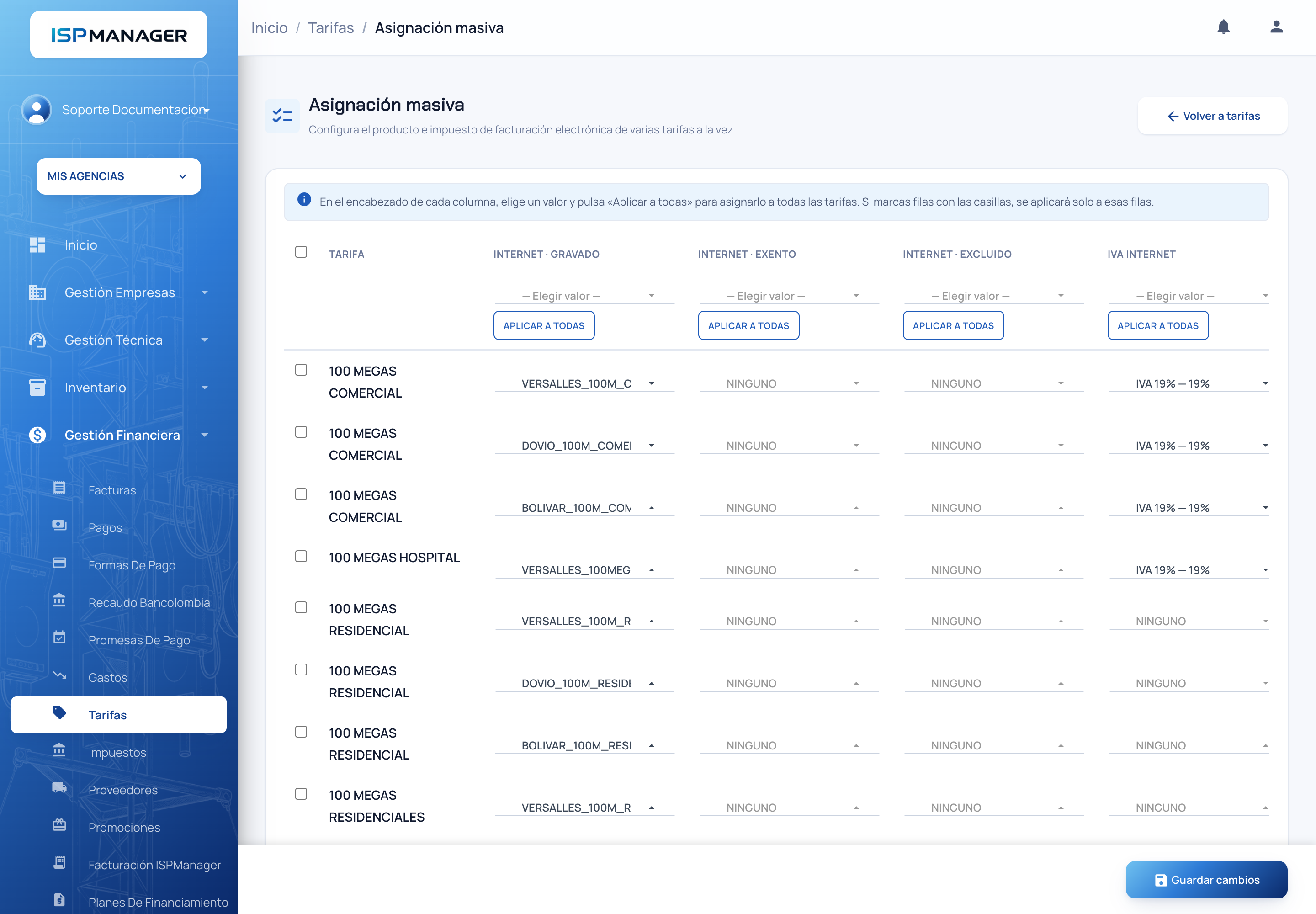Click the Promesas De Pago calendar icon
The image size is (1316, 914).
(x=59, y=638)
